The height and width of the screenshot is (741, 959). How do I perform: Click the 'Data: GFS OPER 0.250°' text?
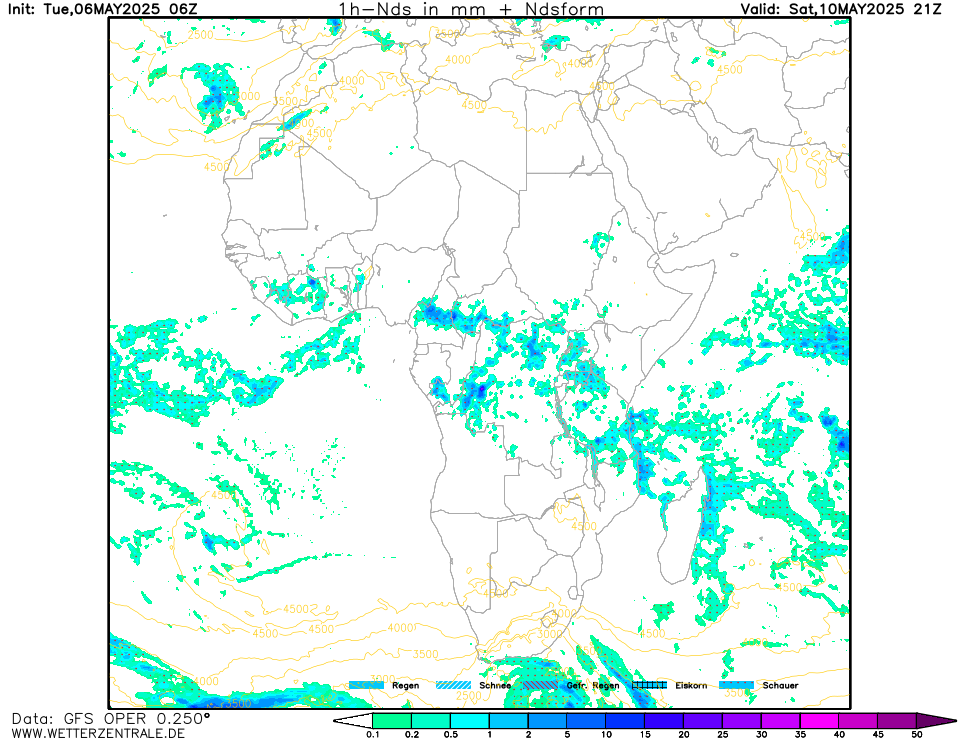111,718
